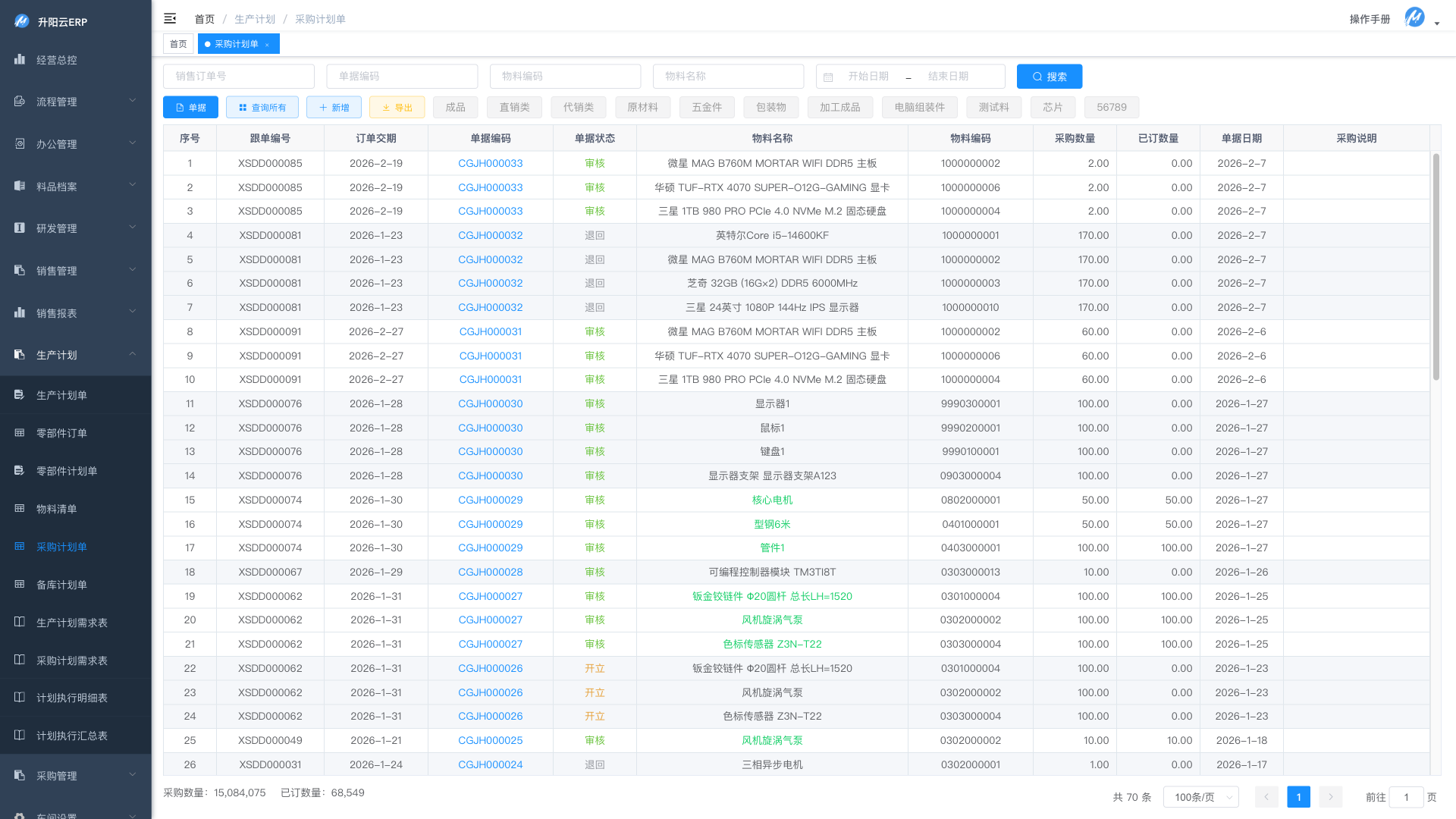Click the 生产计划需求表 book icon
1456x819 pixels.
tap(20, 622)
